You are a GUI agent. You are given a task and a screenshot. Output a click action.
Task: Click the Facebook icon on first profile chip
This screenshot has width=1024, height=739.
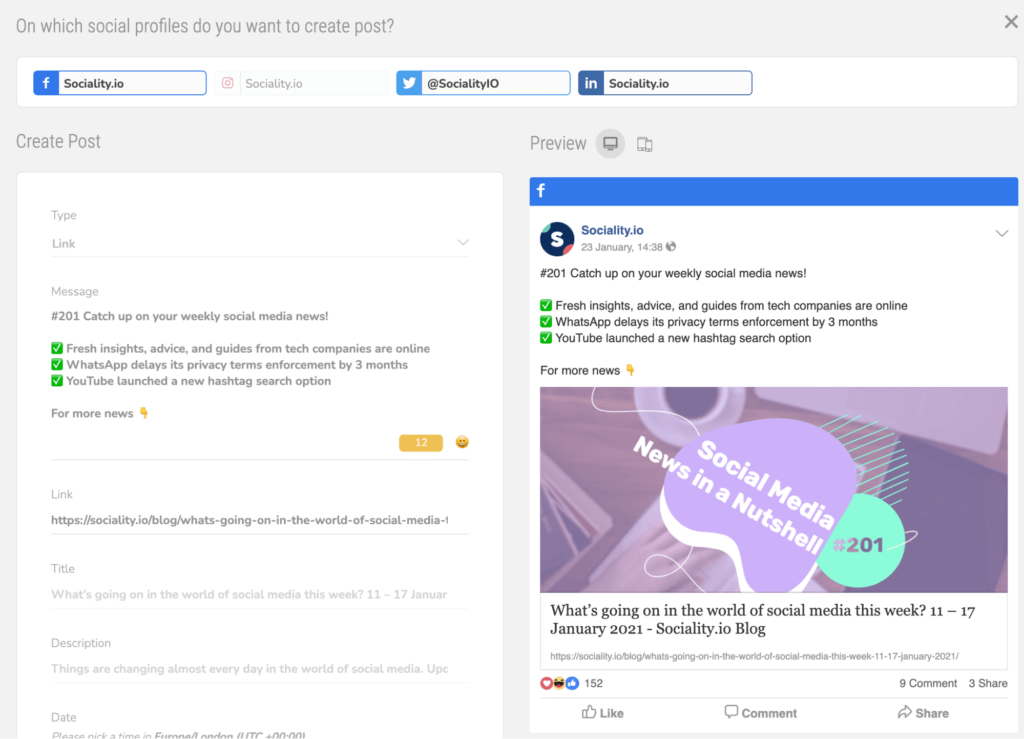point(46,83)
